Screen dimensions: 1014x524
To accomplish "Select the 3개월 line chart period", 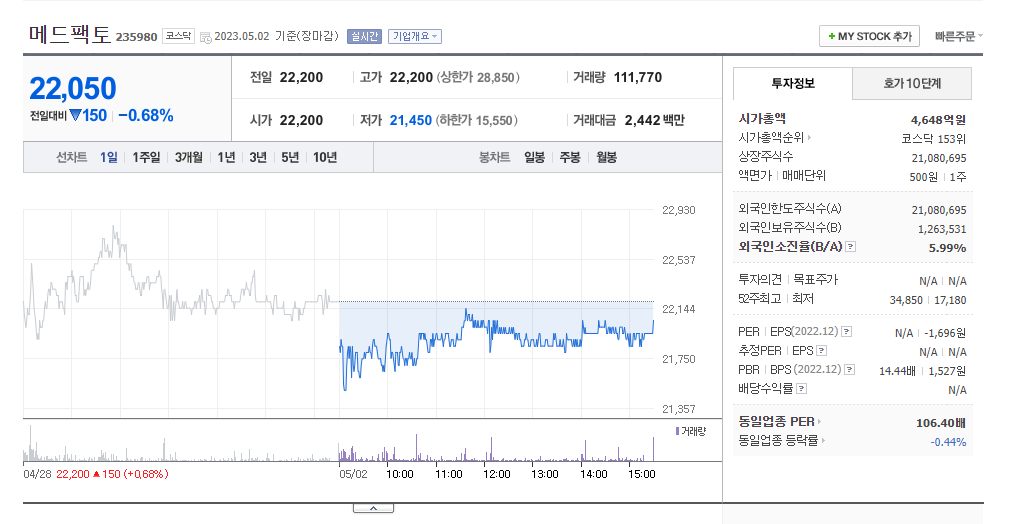I will point(188,157).
